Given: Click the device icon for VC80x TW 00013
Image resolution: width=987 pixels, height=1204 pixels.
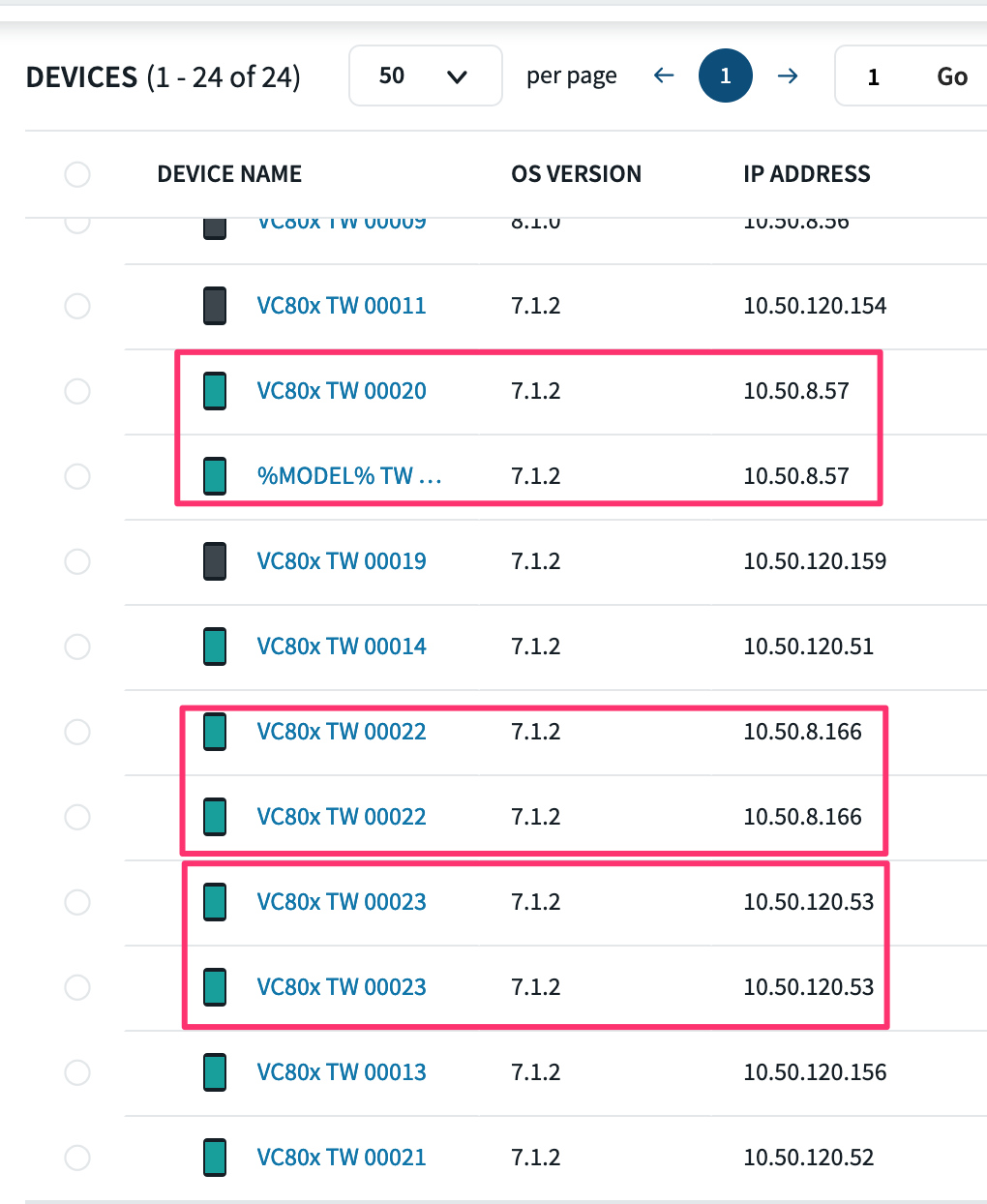Looking at the screenshot, I should (x=215, y=1072).
